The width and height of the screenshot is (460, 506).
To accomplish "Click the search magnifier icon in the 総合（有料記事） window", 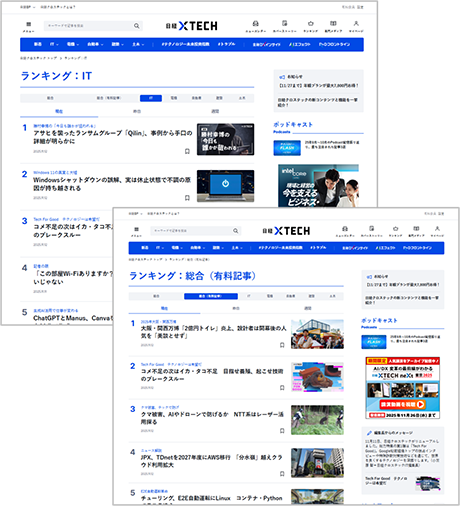I will point(236,231).
